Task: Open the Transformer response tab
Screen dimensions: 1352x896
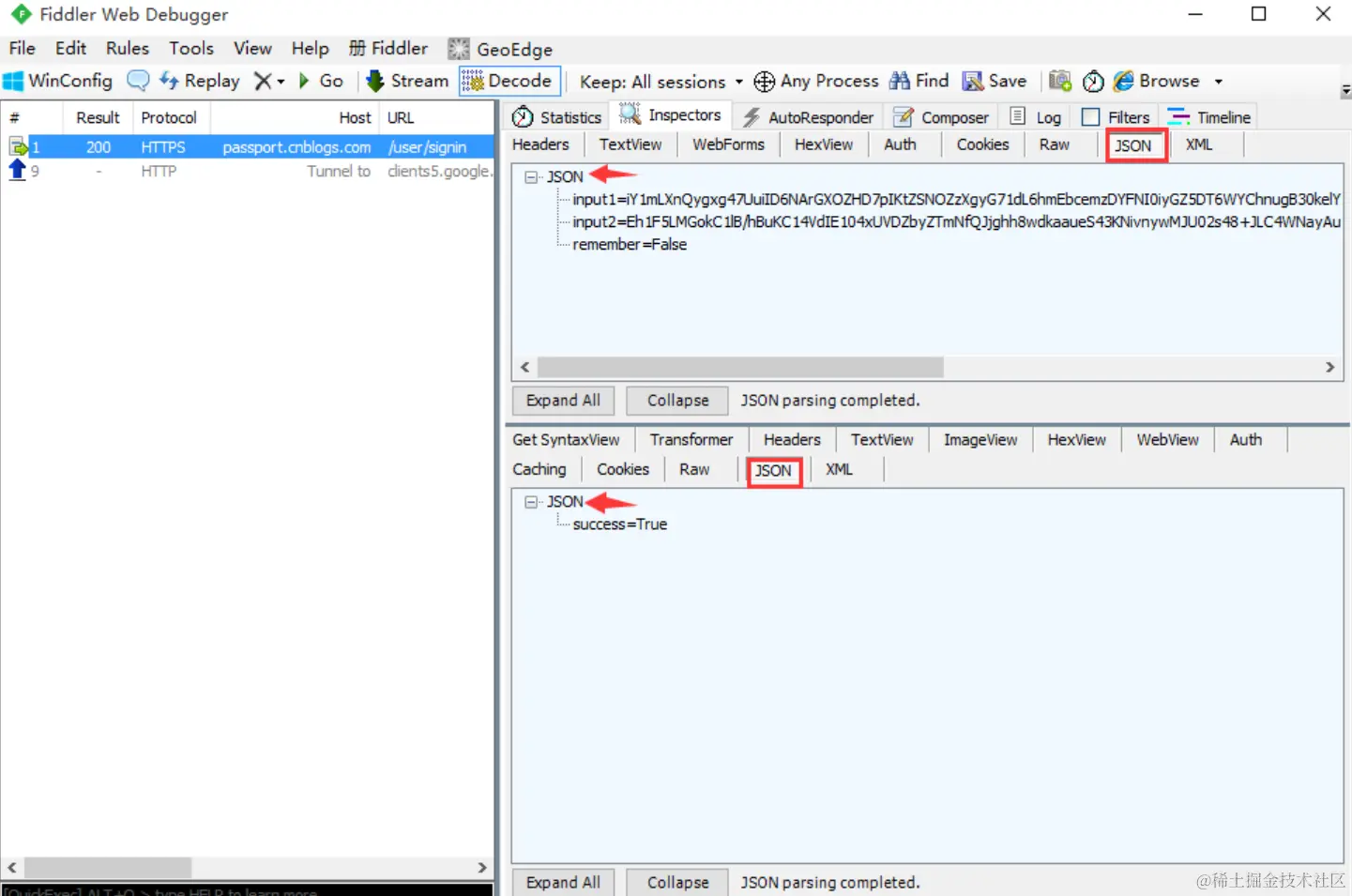Action: coord(691,440)
